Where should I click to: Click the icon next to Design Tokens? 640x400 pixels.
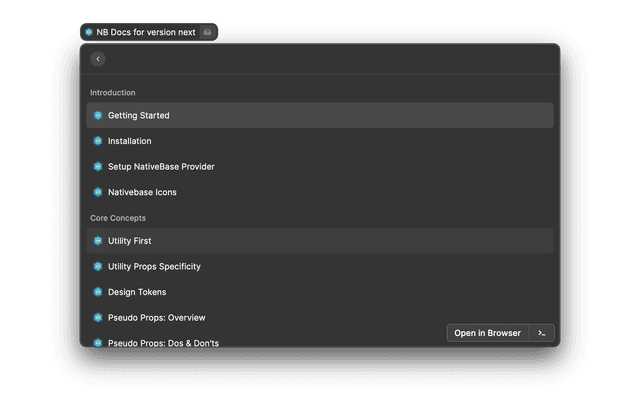pos(98,292)
